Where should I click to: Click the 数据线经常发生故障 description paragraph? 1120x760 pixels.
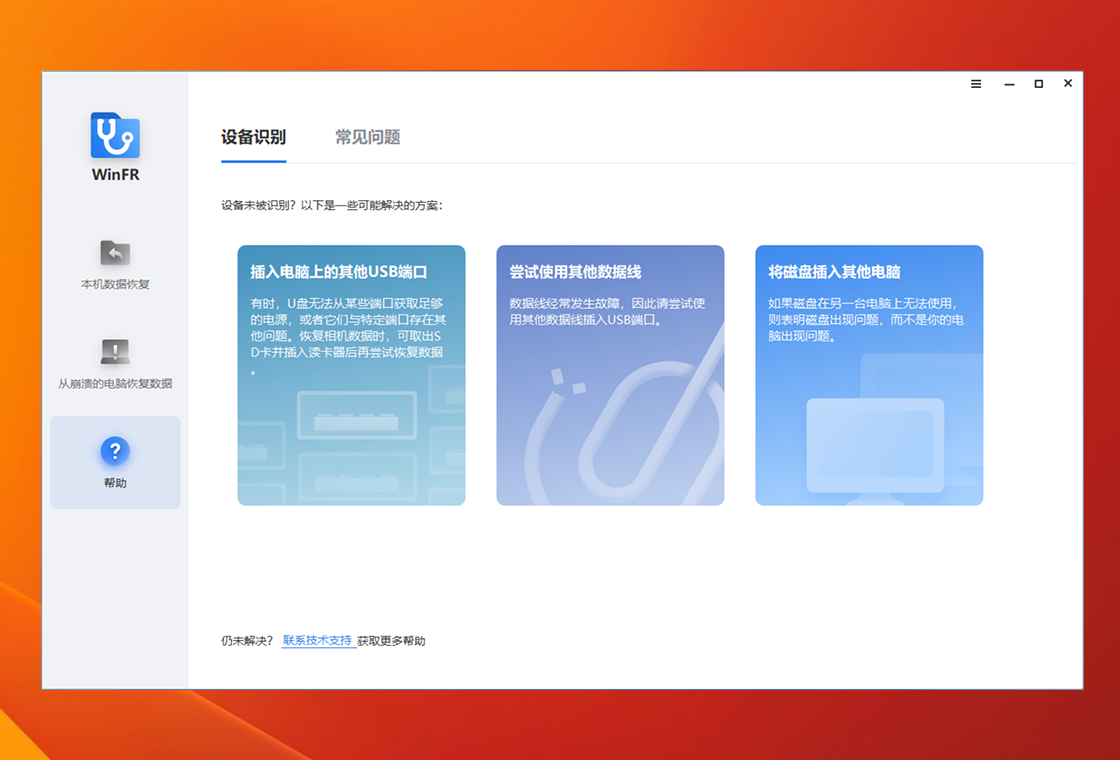607,311
